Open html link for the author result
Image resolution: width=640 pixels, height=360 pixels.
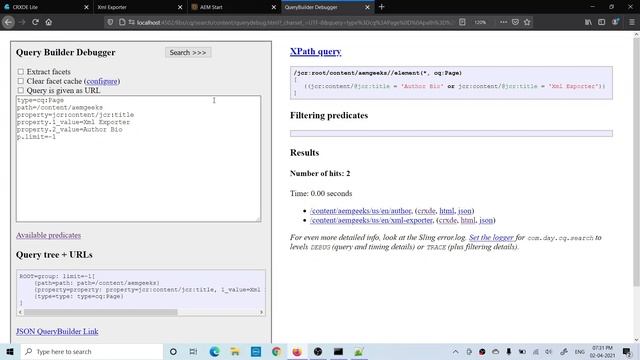point(447,211)
